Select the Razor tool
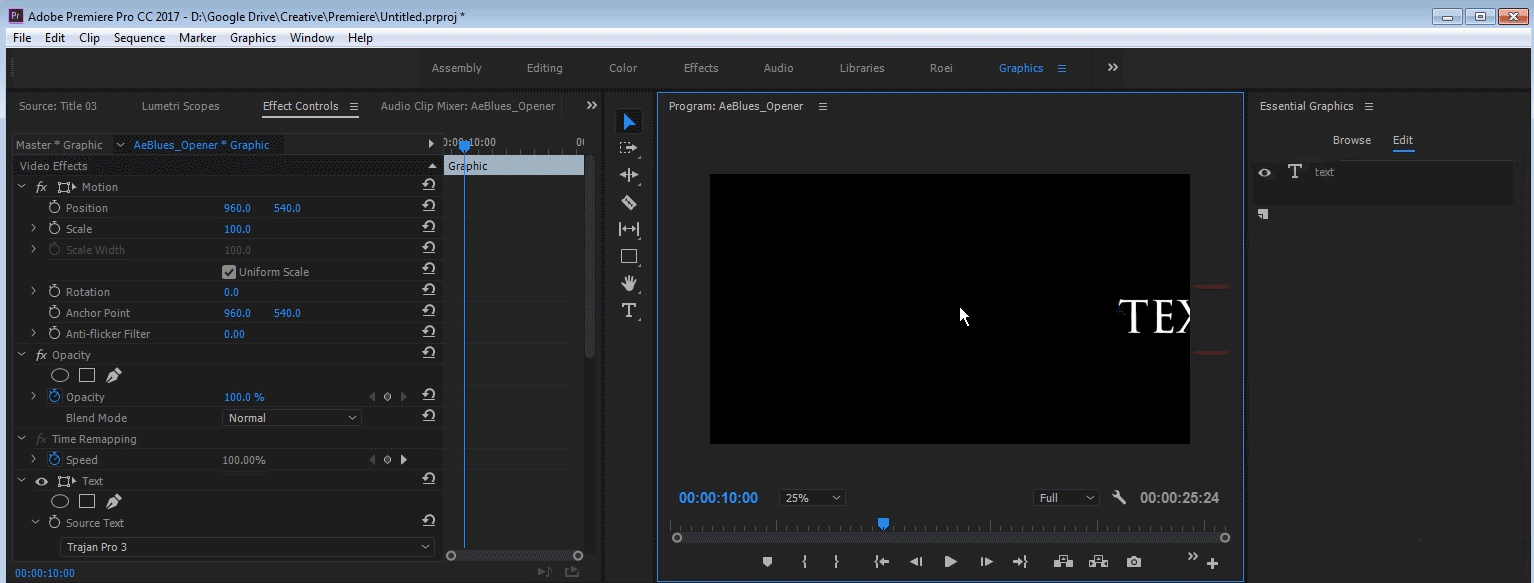1534x583 pixels. point(629,202)
